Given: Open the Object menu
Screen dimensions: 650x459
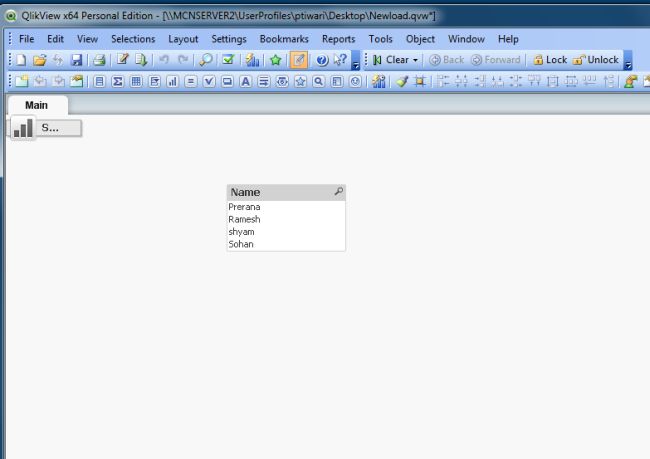Looking at the screenshot, I should [x=420, y=39].
